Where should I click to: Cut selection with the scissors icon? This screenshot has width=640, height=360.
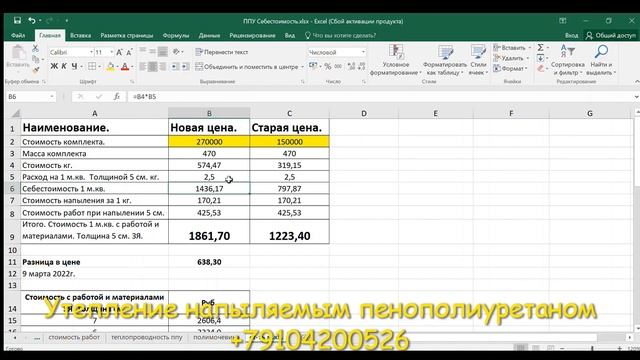click(x=36, y=49)
